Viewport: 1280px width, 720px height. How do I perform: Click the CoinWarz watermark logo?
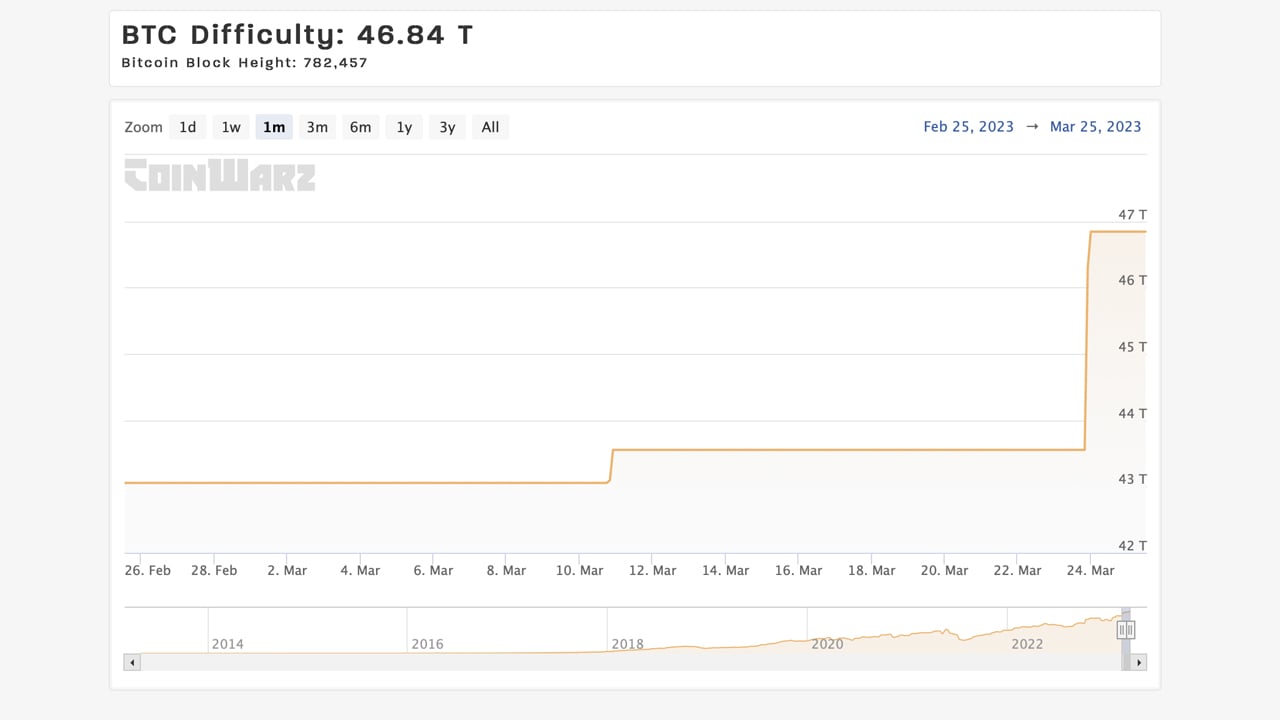(x=219, y=176)
